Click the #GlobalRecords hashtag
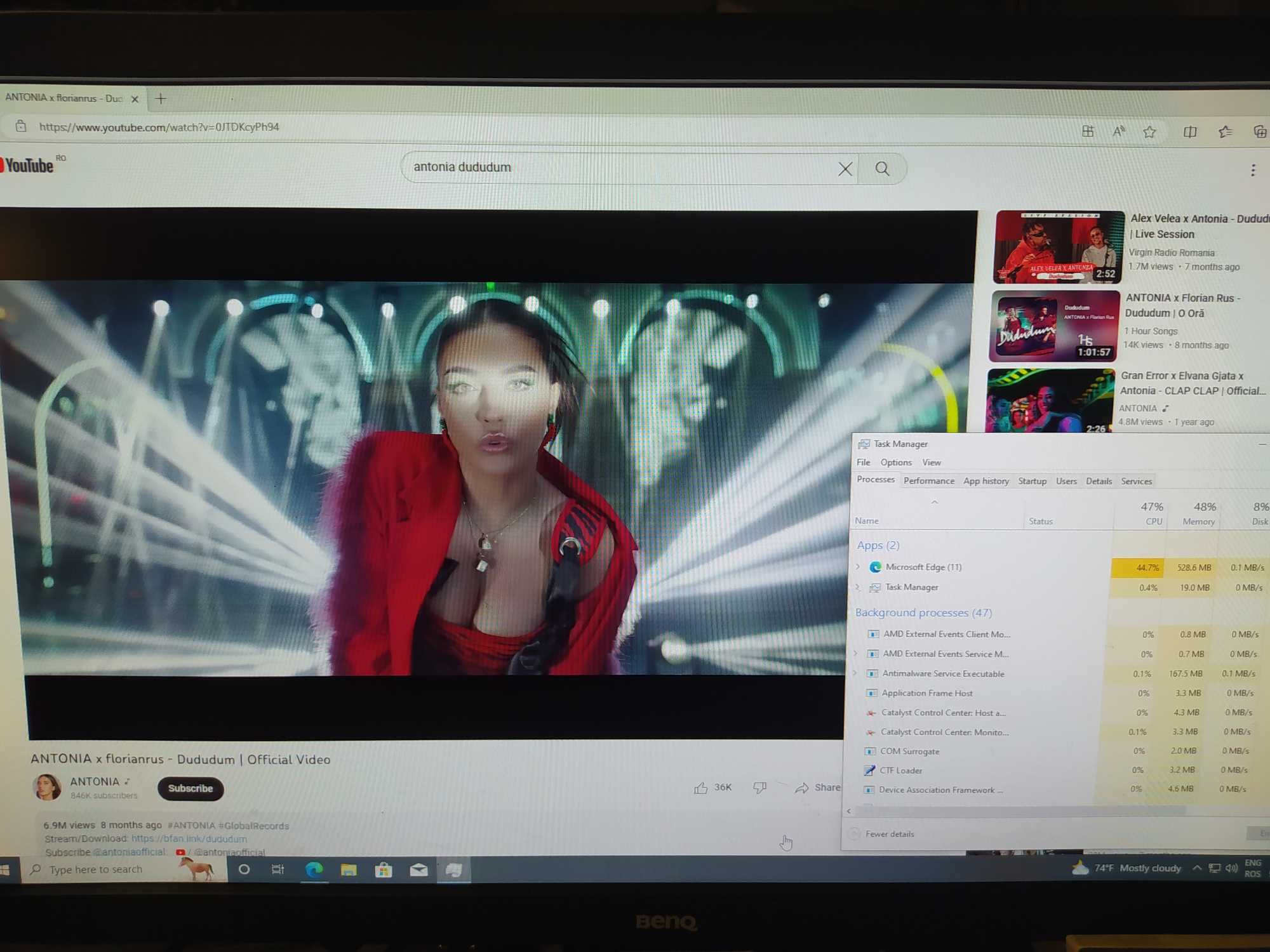 [253, 826]
